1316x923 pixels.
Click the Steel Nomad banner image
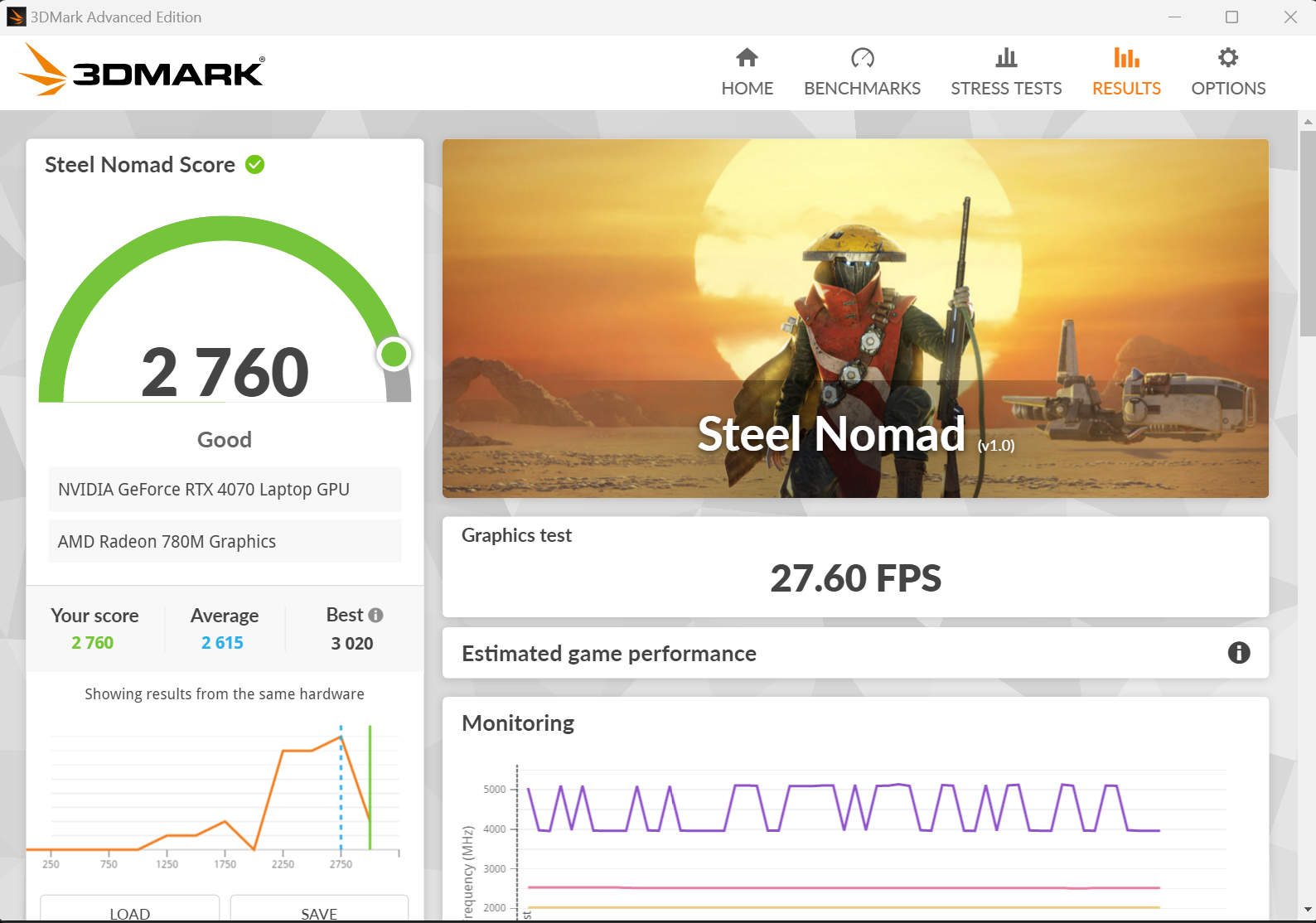(x=855, y=318)
